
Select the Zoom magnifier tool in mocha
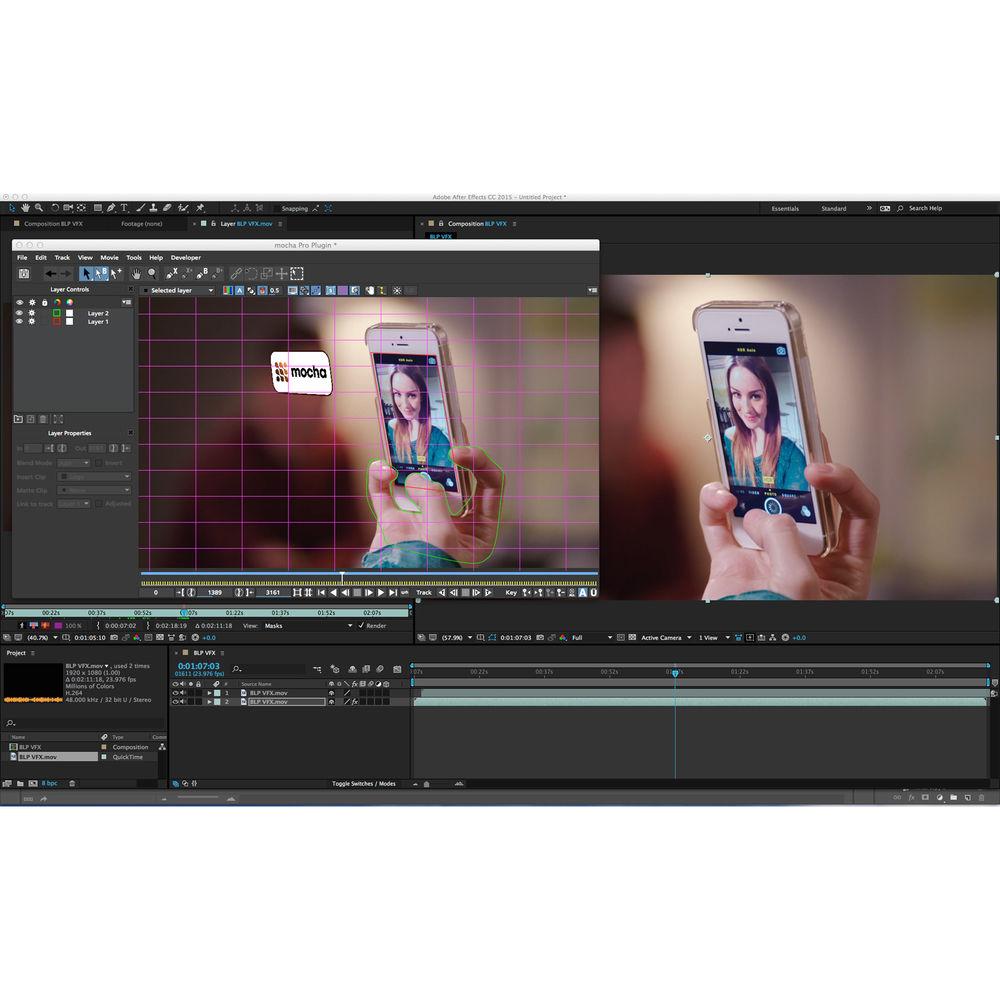(x=151, y=273)
